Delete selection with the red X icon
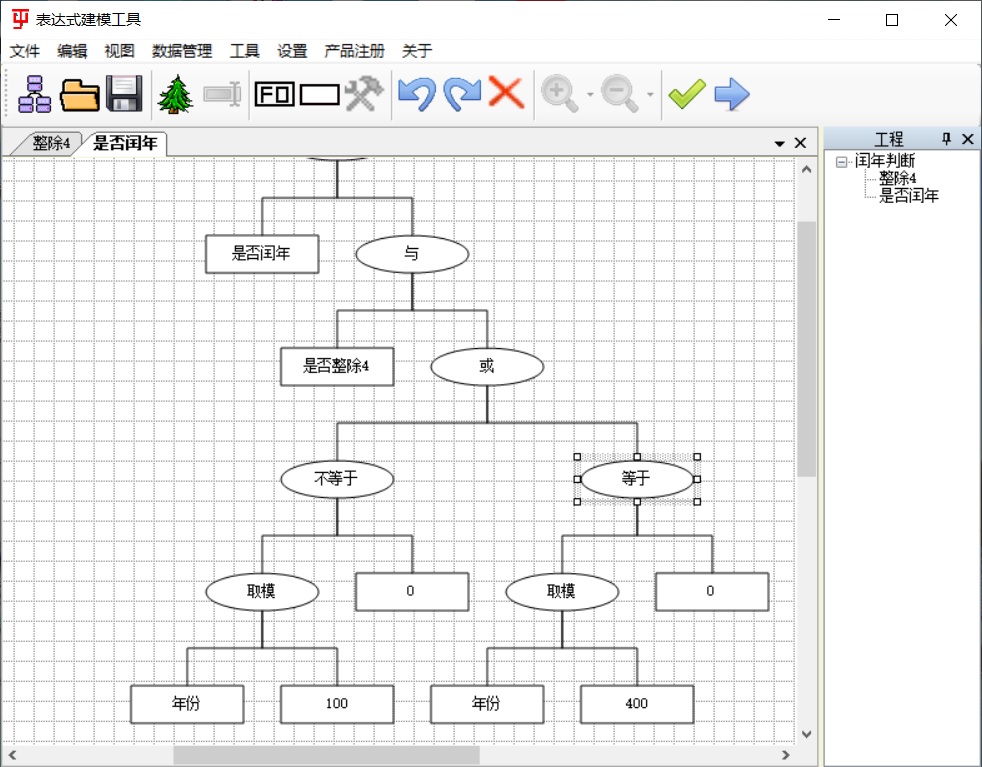 click(x=506, y=94)
